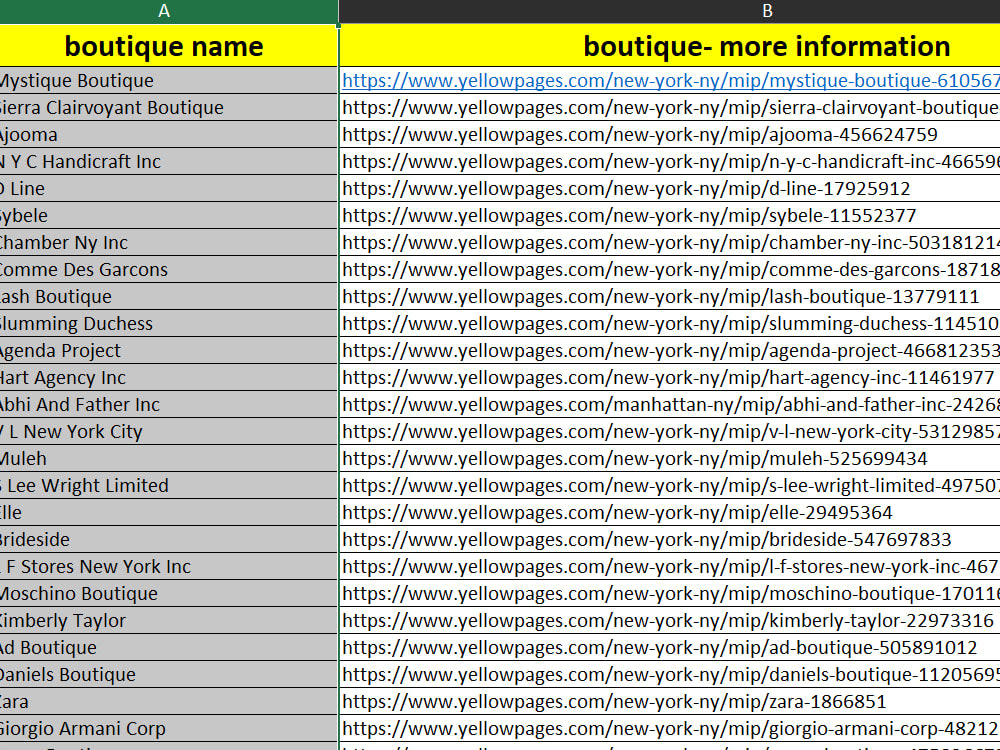Click the agenda-project URL cell
The height and width of the screenshot is (750, 1000).
670,350
